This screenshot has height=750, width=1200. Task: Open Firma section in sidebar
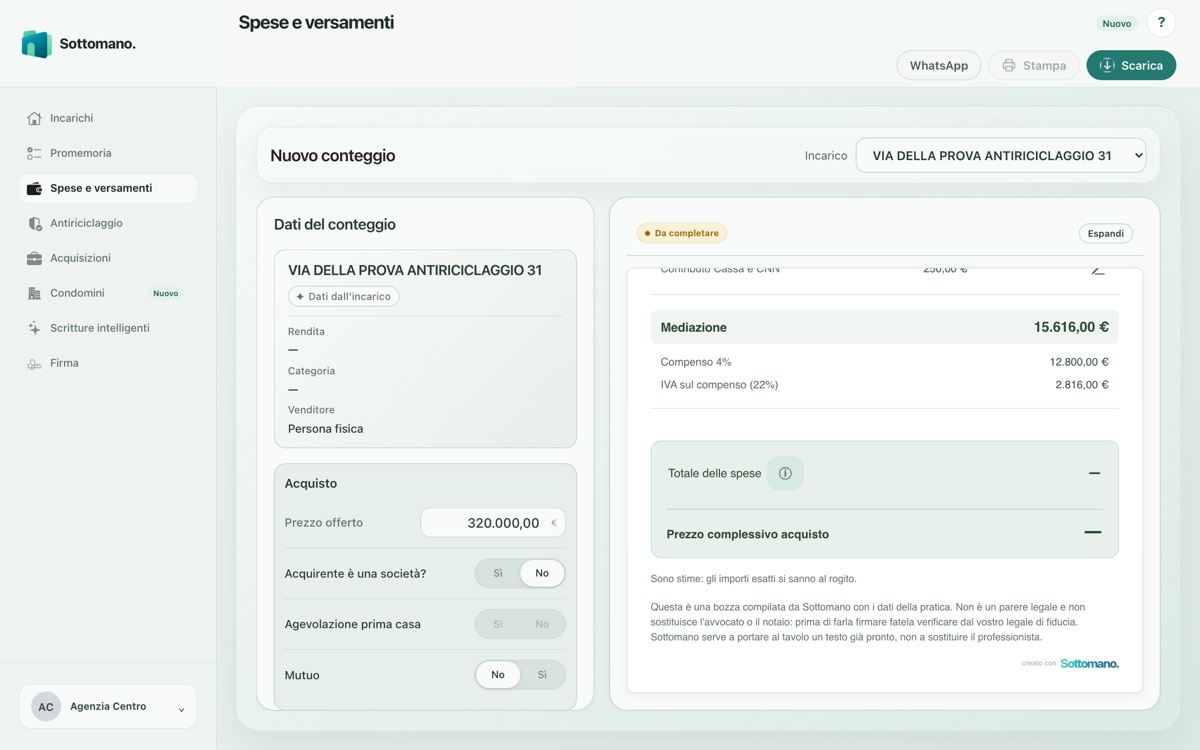click(108, 363)
